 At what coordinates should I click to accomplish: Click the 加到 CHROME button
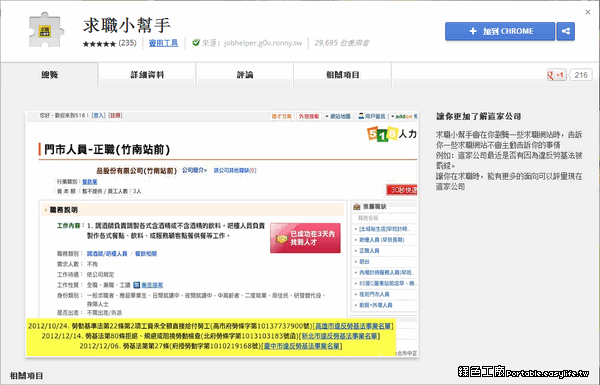point(500,31)
